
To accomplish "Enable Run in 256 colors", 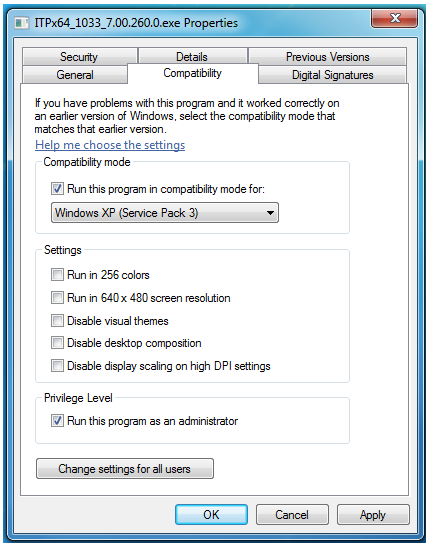I will point(57,274).
